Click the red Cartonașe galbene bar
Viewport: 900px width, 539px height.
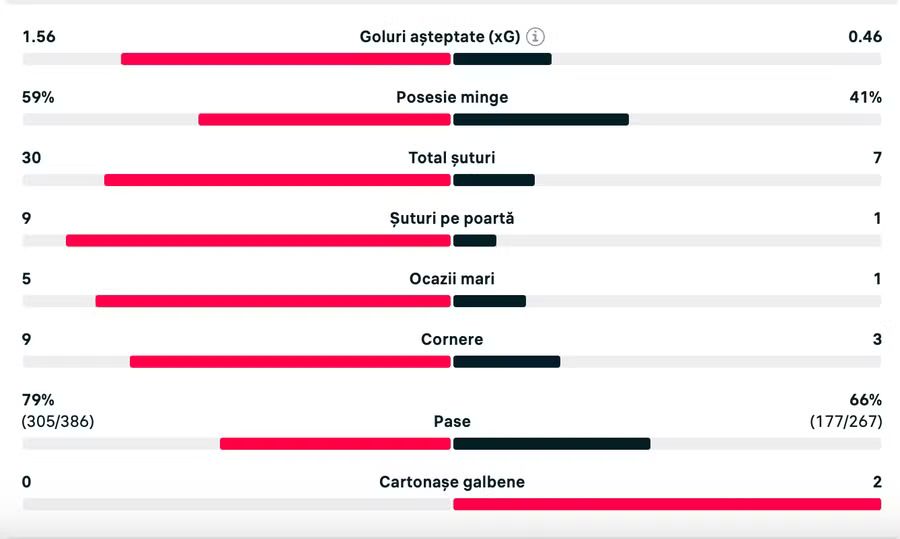667,504
